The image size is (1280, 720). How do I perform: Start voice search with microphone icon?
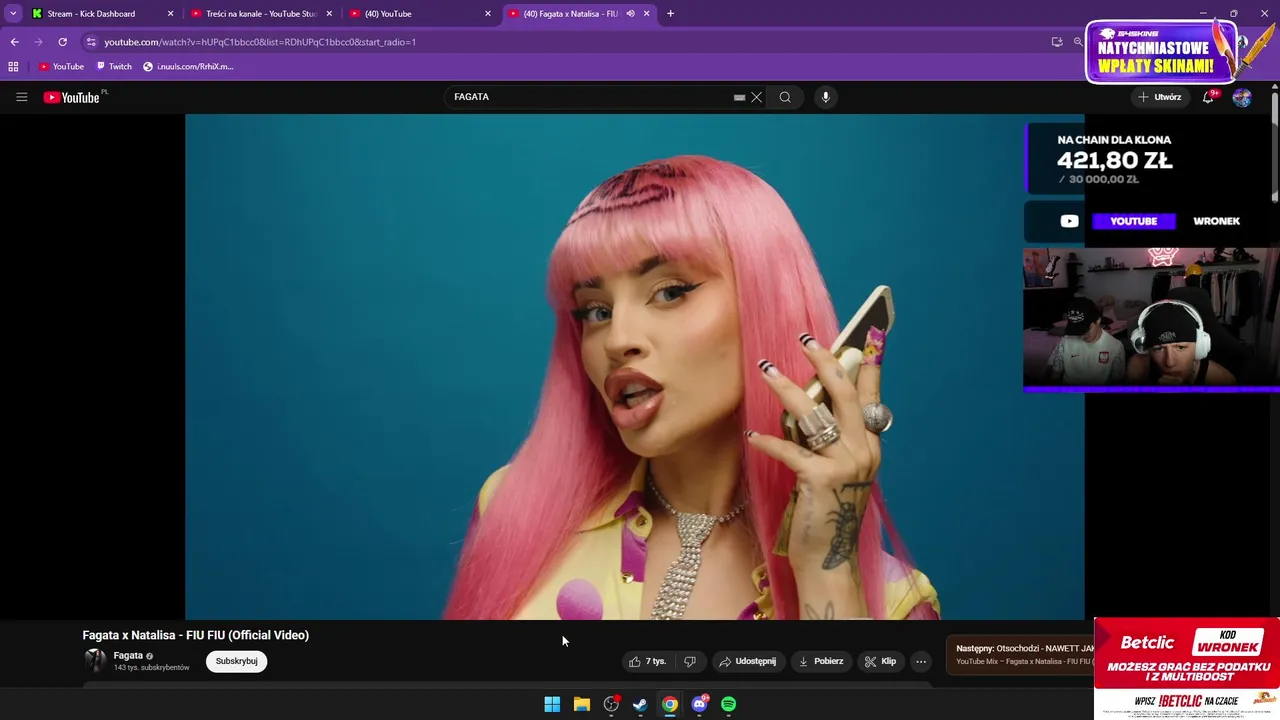click(x=825, y=97)
